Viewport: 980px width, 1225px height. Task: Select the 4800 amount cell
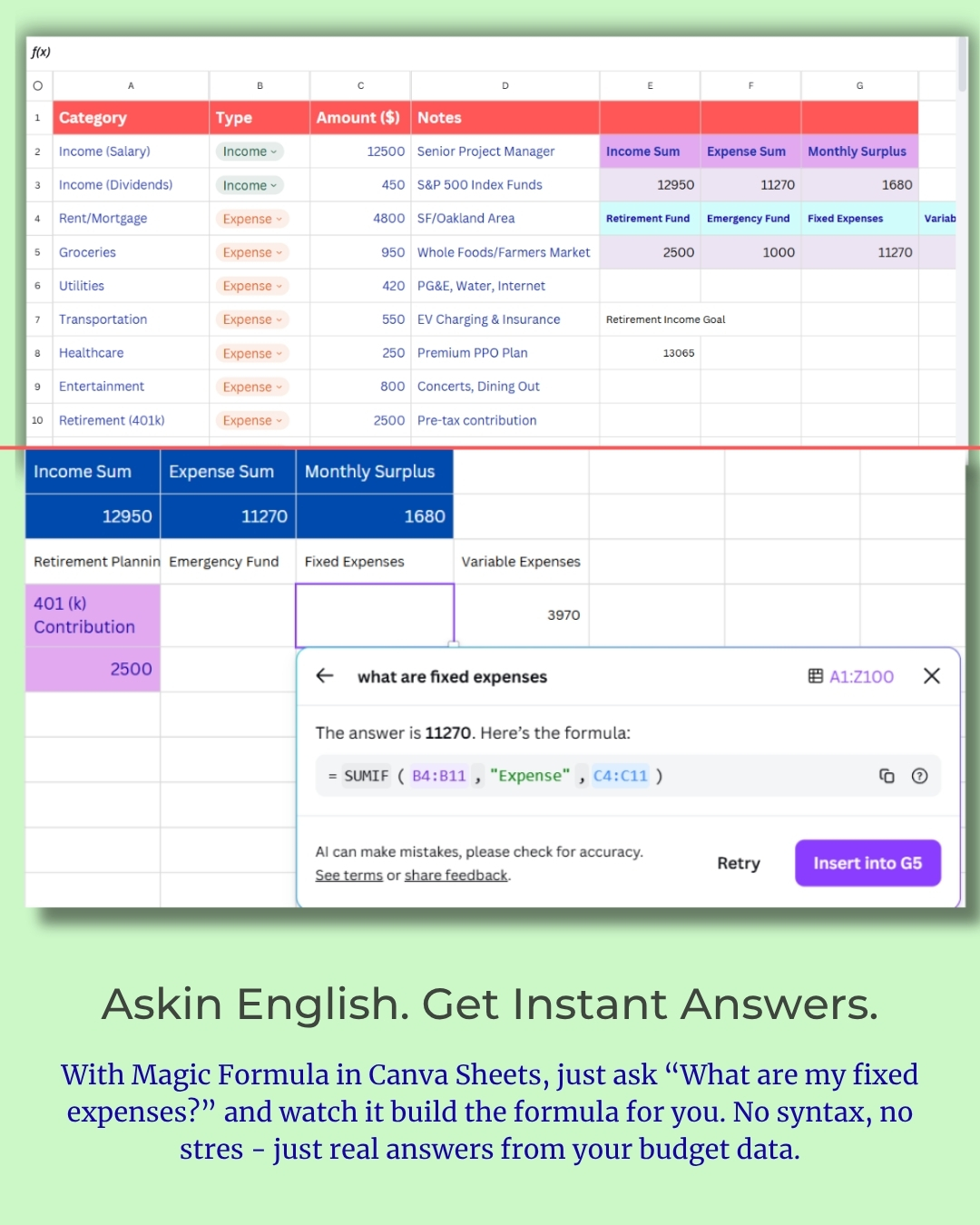pos(360,219)
